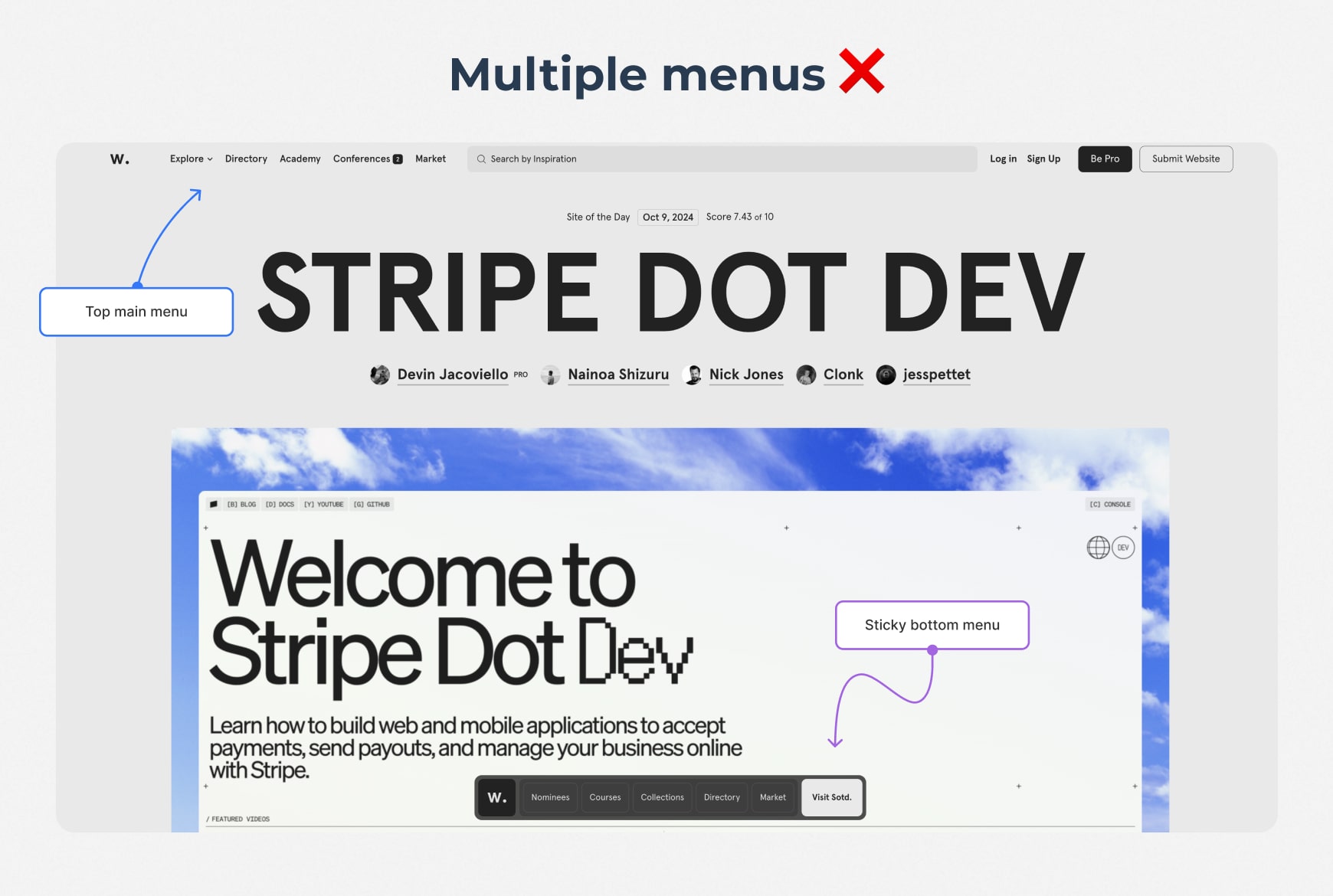Click the Visit Sotd. button
This screenshot has height=896, width=1333.
pyautogui.click(x=831, y=797)
